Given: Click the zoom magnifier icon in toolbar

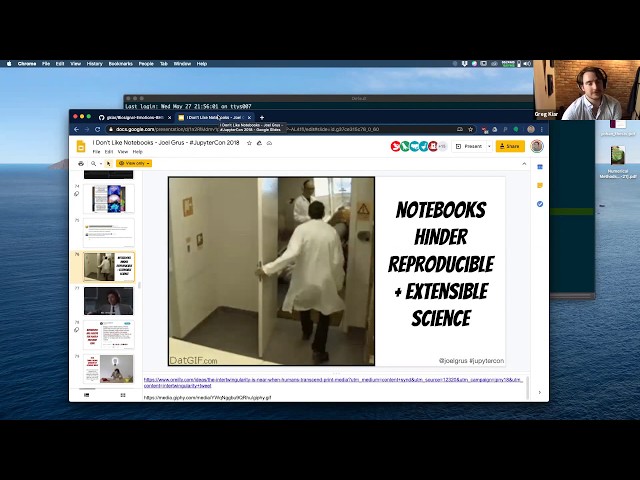Looking at the screenshot, I should pos(93,163).
